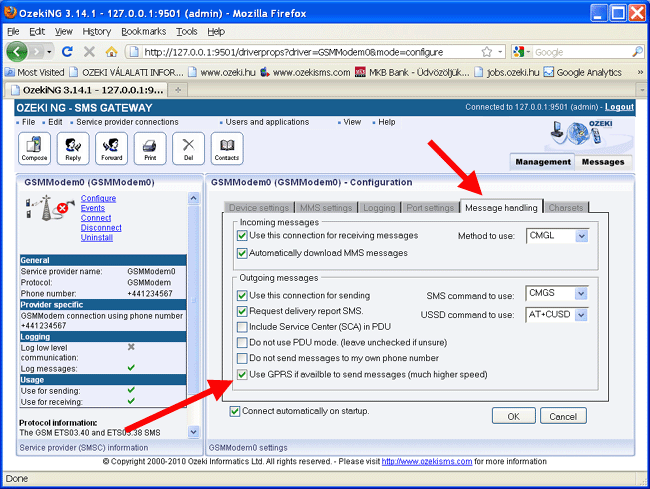Viewport: 650px width, 489px height.
Task: Open the jobs.ozeki.hu bookmark
Action: (x=507, y=73)
